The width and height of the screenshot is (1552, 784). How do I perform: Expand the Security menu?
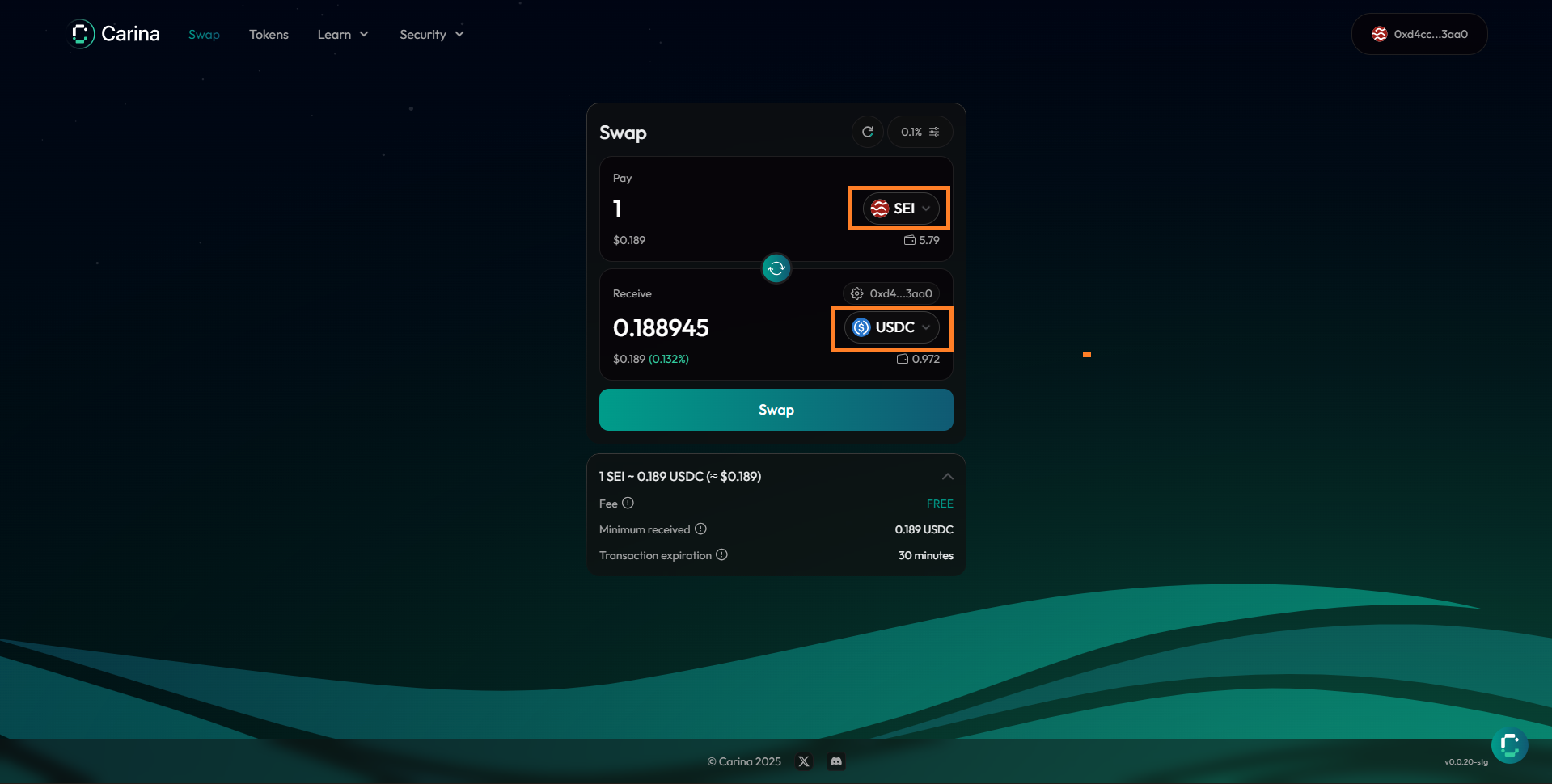click(x=431, y=34)
